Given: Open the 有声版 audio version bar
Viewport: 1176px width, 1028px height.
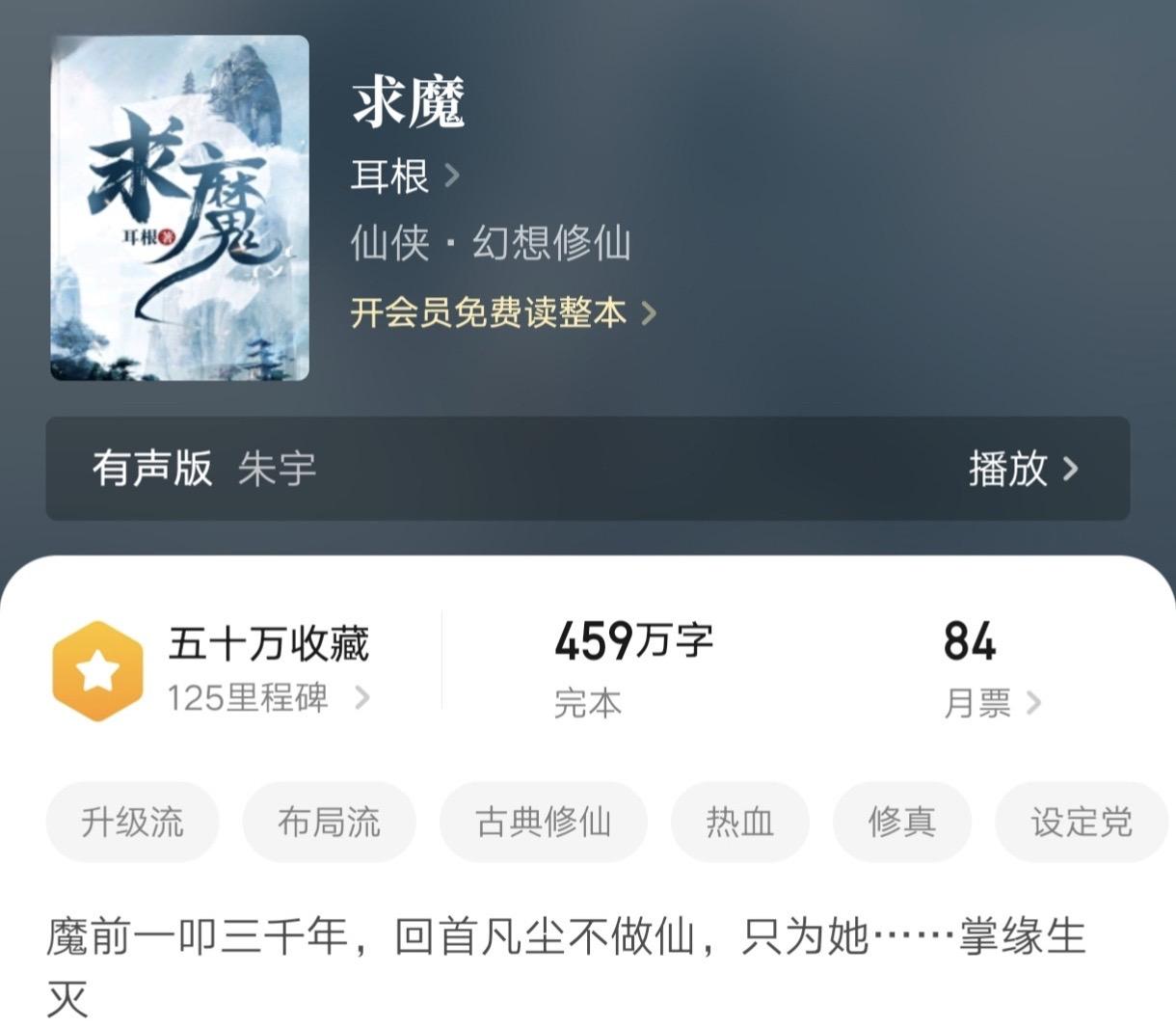Looking at the screenshot, I should coord(588,469).
